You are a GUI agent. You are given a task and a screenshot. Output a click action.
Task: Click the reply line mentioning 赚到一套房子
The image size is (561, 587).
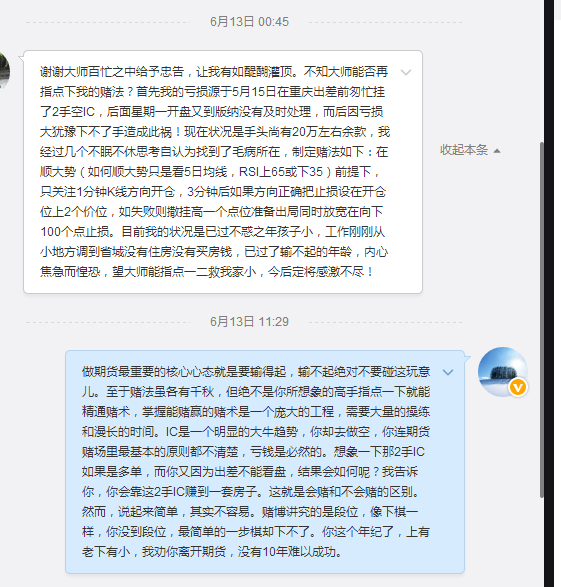click(x=251, y=492)
